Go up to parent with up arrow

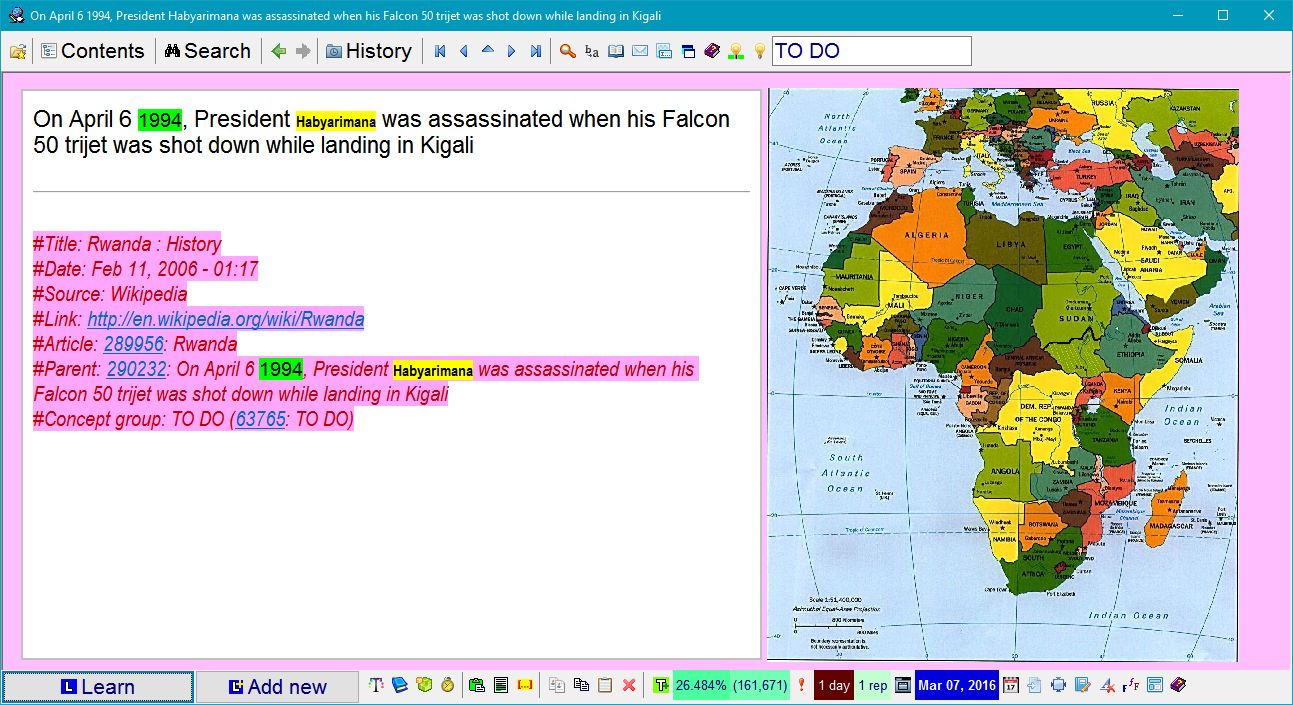(488, 50)
